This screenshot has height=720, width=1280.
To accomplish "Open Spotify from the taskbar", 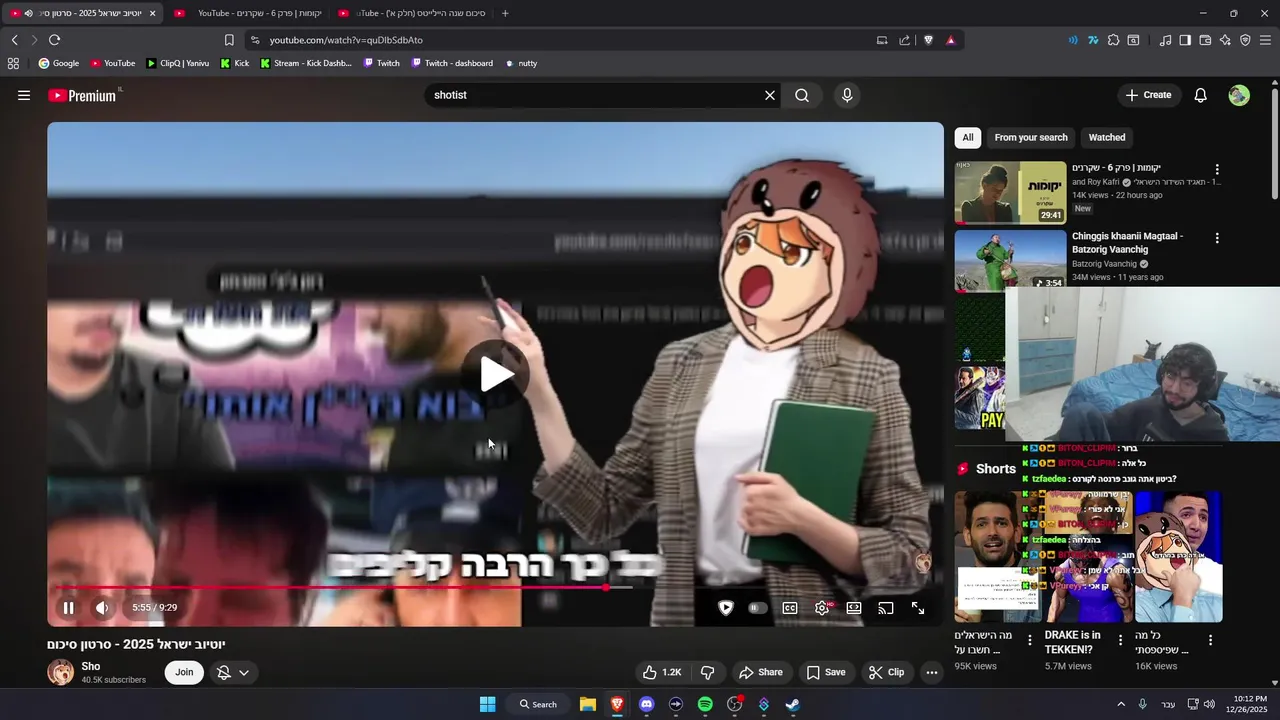I will point(705,704).
